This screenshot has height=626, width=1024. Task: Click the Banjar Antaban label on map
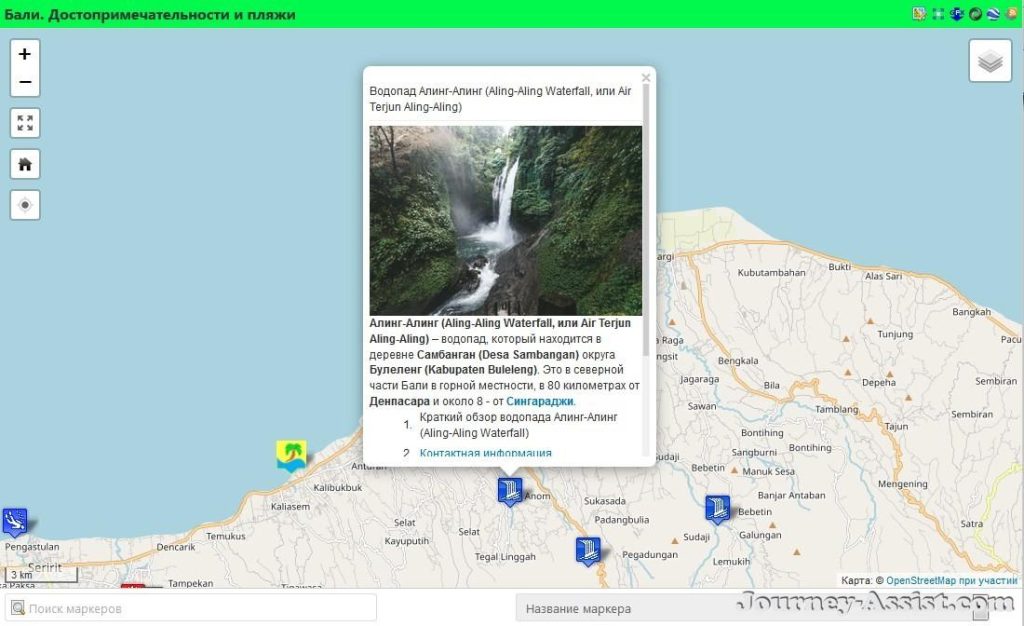[x=792, y=495]
